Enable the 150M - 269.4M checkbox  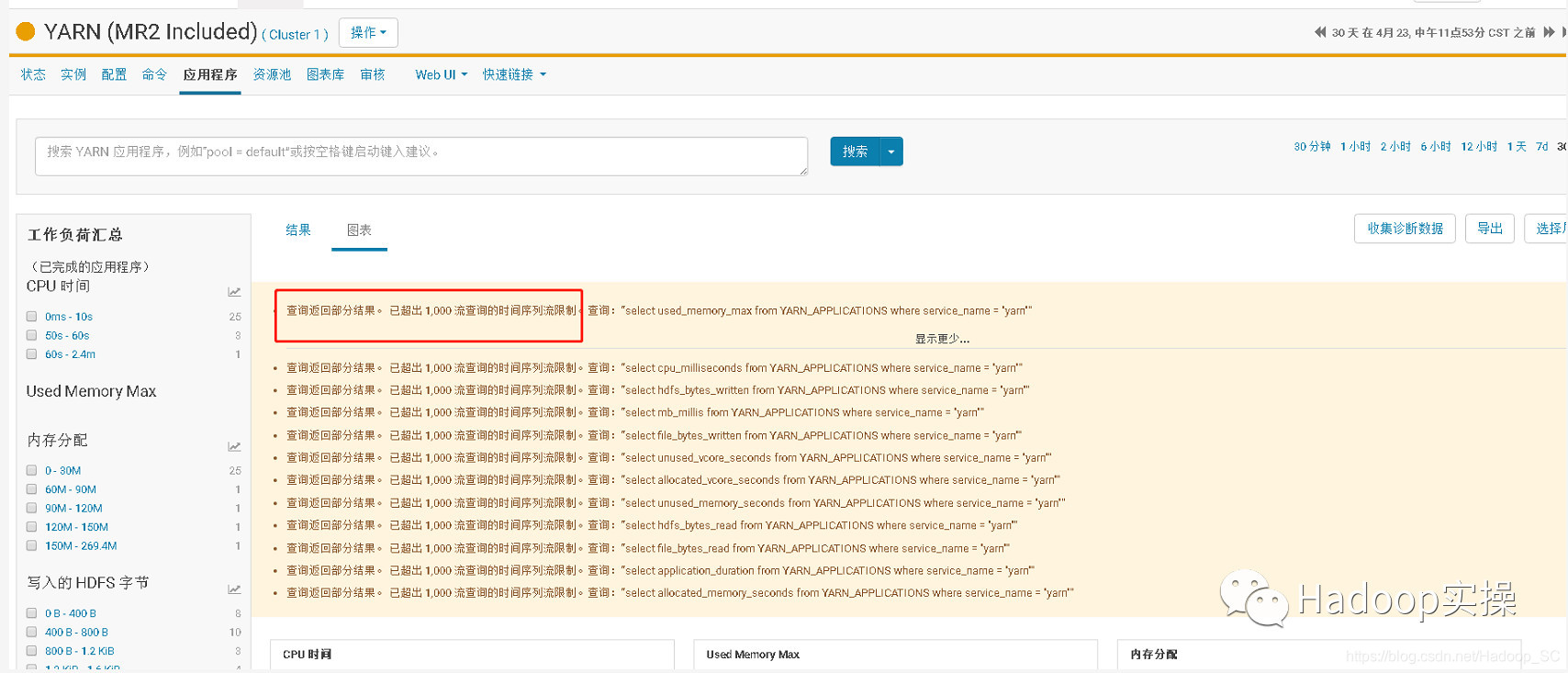click(x=32, y=545)
